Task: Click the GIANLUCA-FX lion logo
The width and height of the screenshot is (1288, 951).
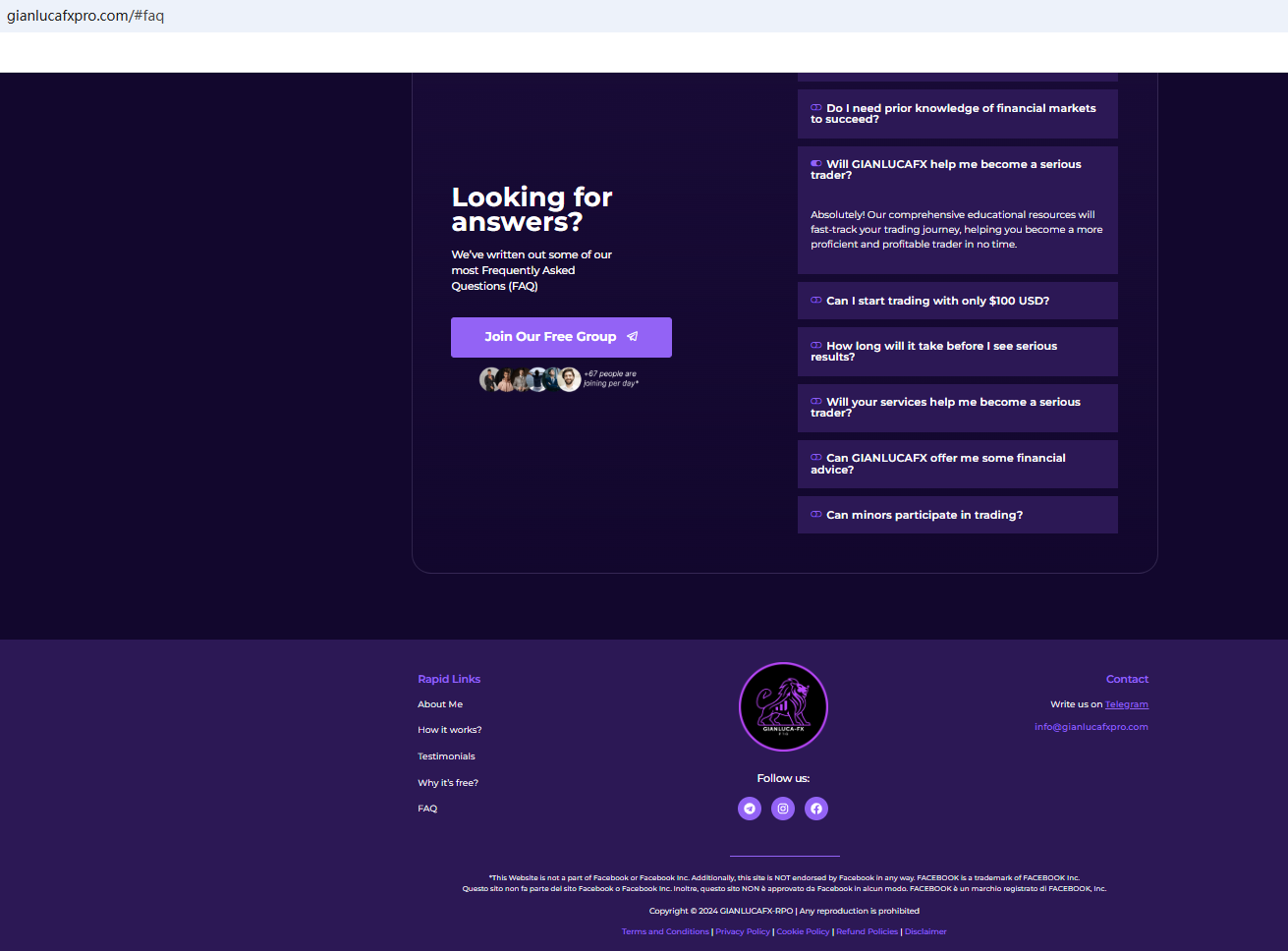Action: (783, 707)
